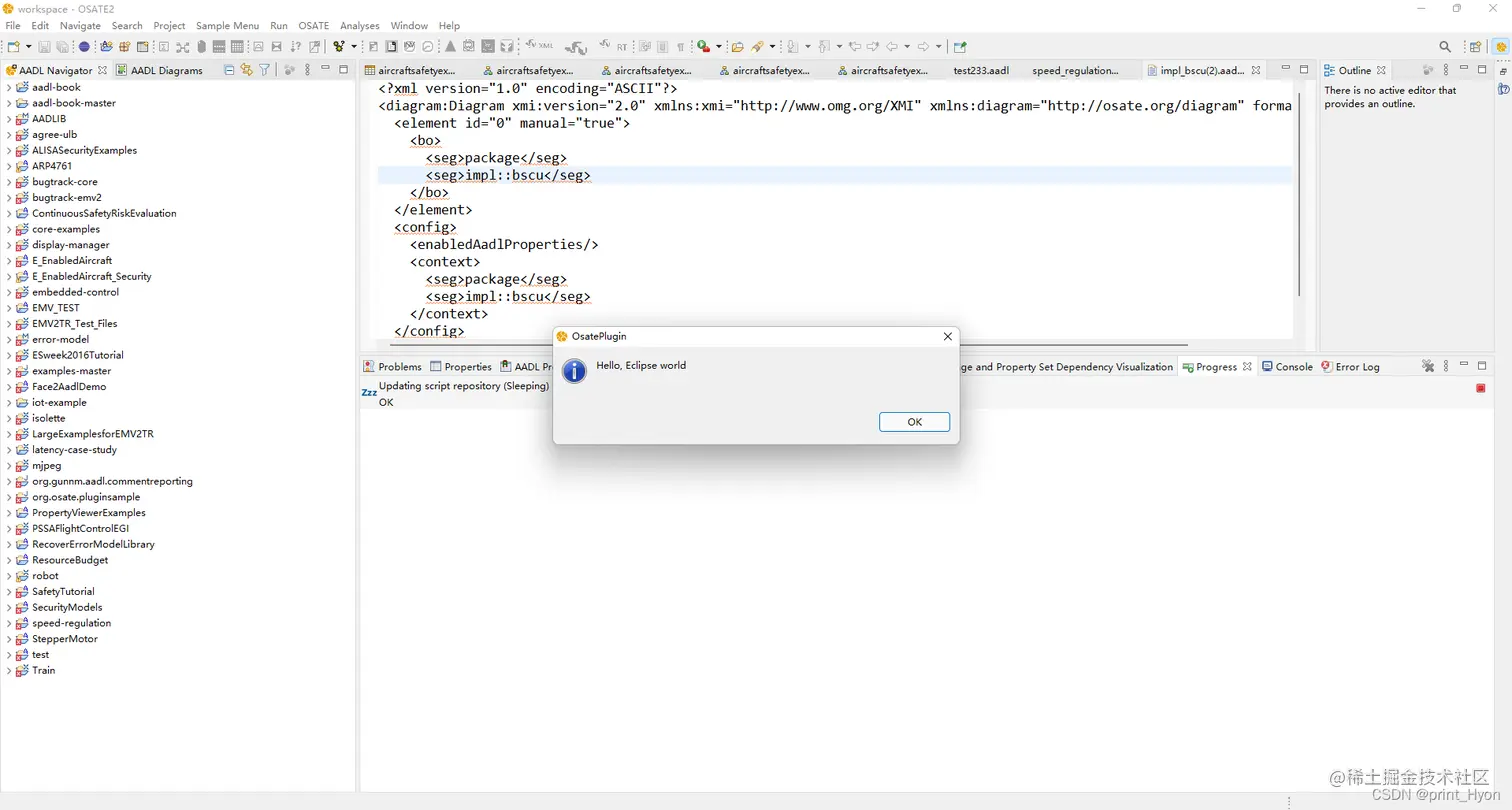Viewport: 1512px width, 810px height.
Task: Click the Pin Editor toolbar icon
Action: tap(960, 46)
